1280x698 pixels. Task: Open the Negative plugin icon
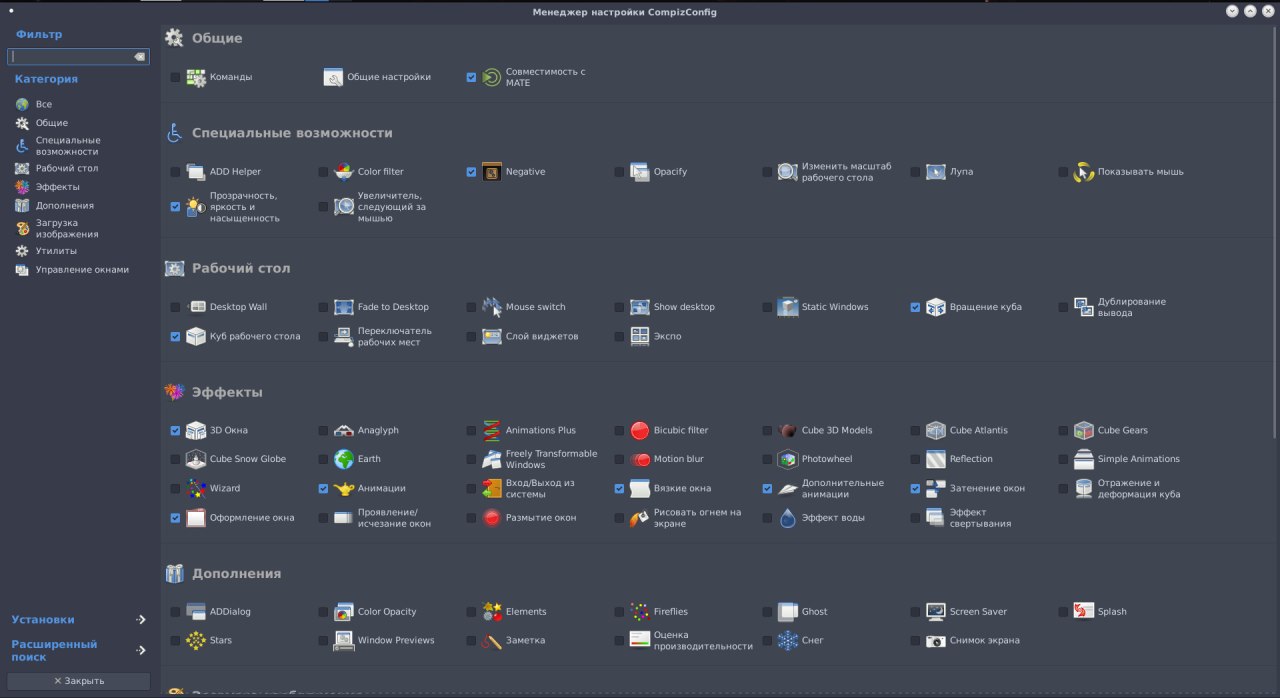[x=491, y=172]
